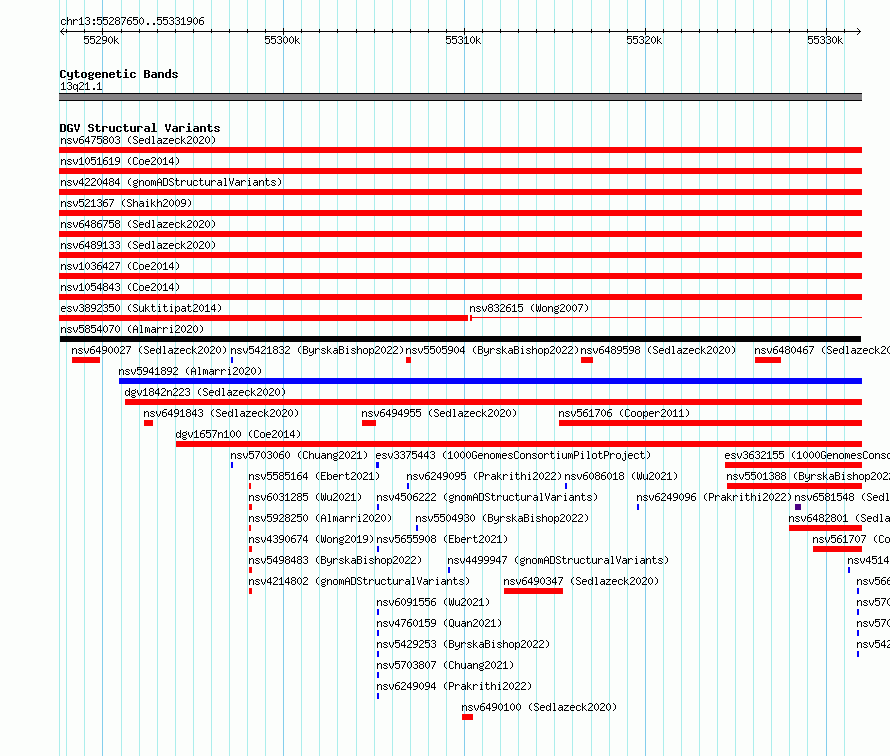Select nsv6489598 (Sedlazeck2020) label
Image resolution: width=890 pixels, height=756 pixels.
click(658, 350)
